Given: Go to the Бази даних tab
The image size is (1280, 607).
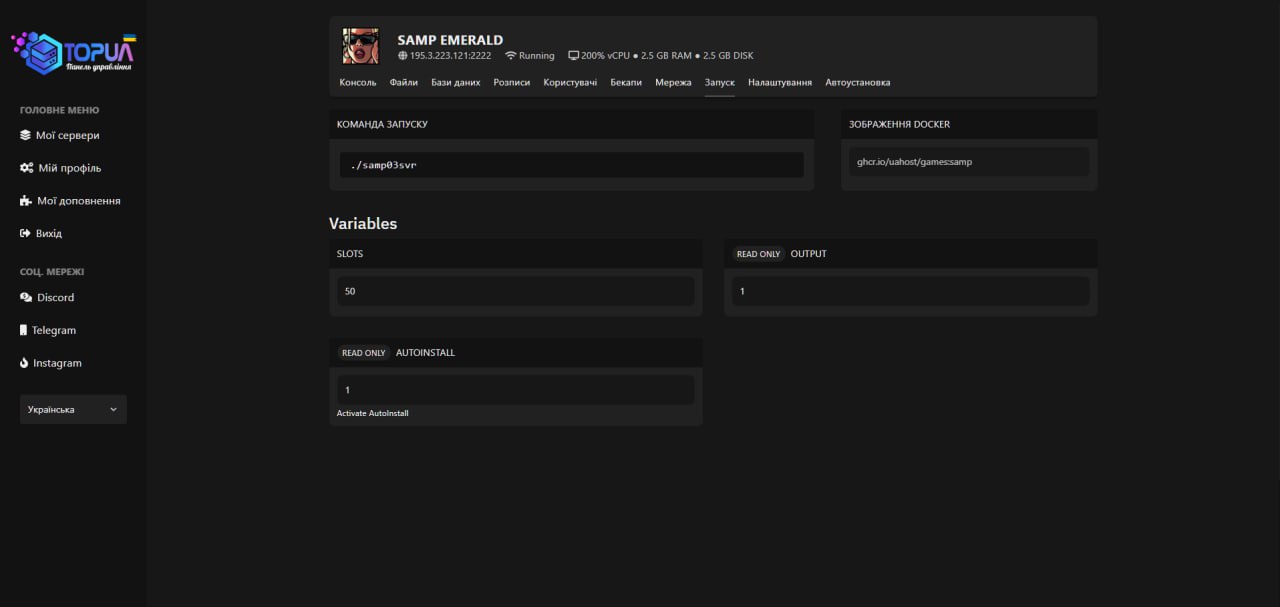Looking at the screenshot, I should coord(455,82).
